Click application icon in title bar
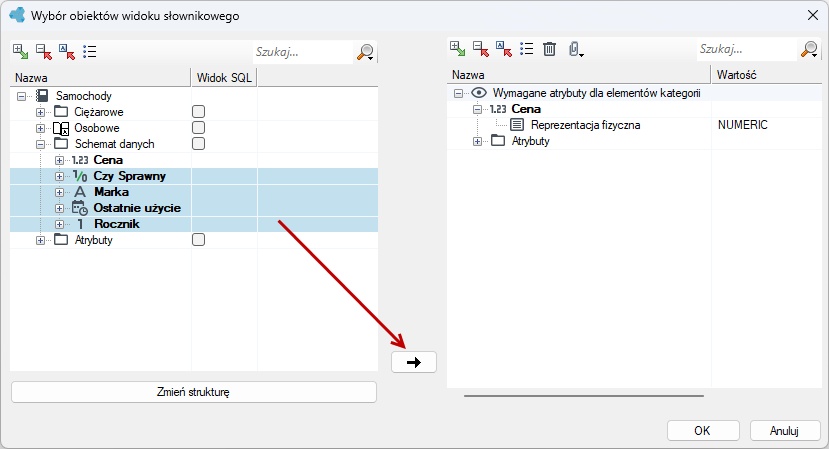Screen dimensions: 829x449 click(x=17, y=15)
